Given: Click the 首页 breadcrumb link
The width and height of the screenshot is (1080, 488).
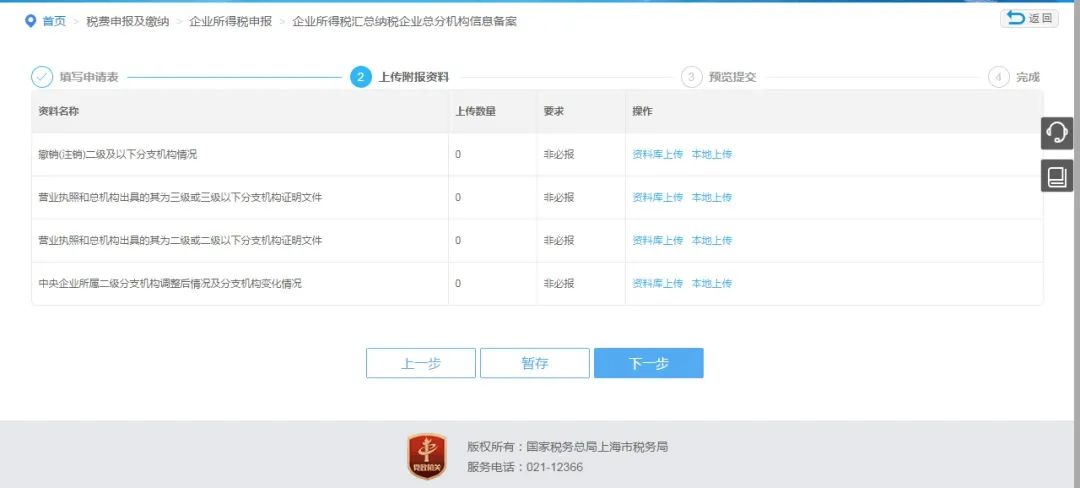Looking at the screenshot, I should [54, 21].
